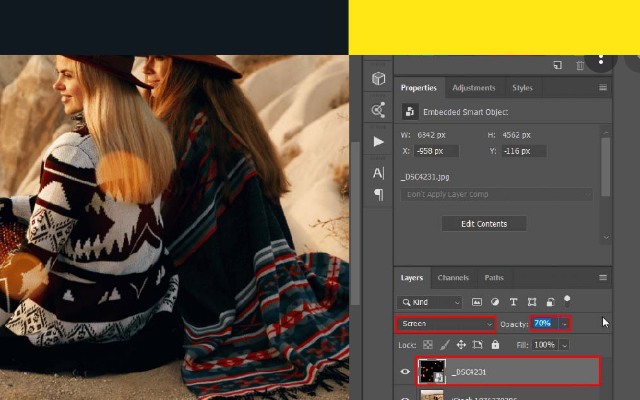Click the lock position move icon
640x400 pixels.
(461, 345)
